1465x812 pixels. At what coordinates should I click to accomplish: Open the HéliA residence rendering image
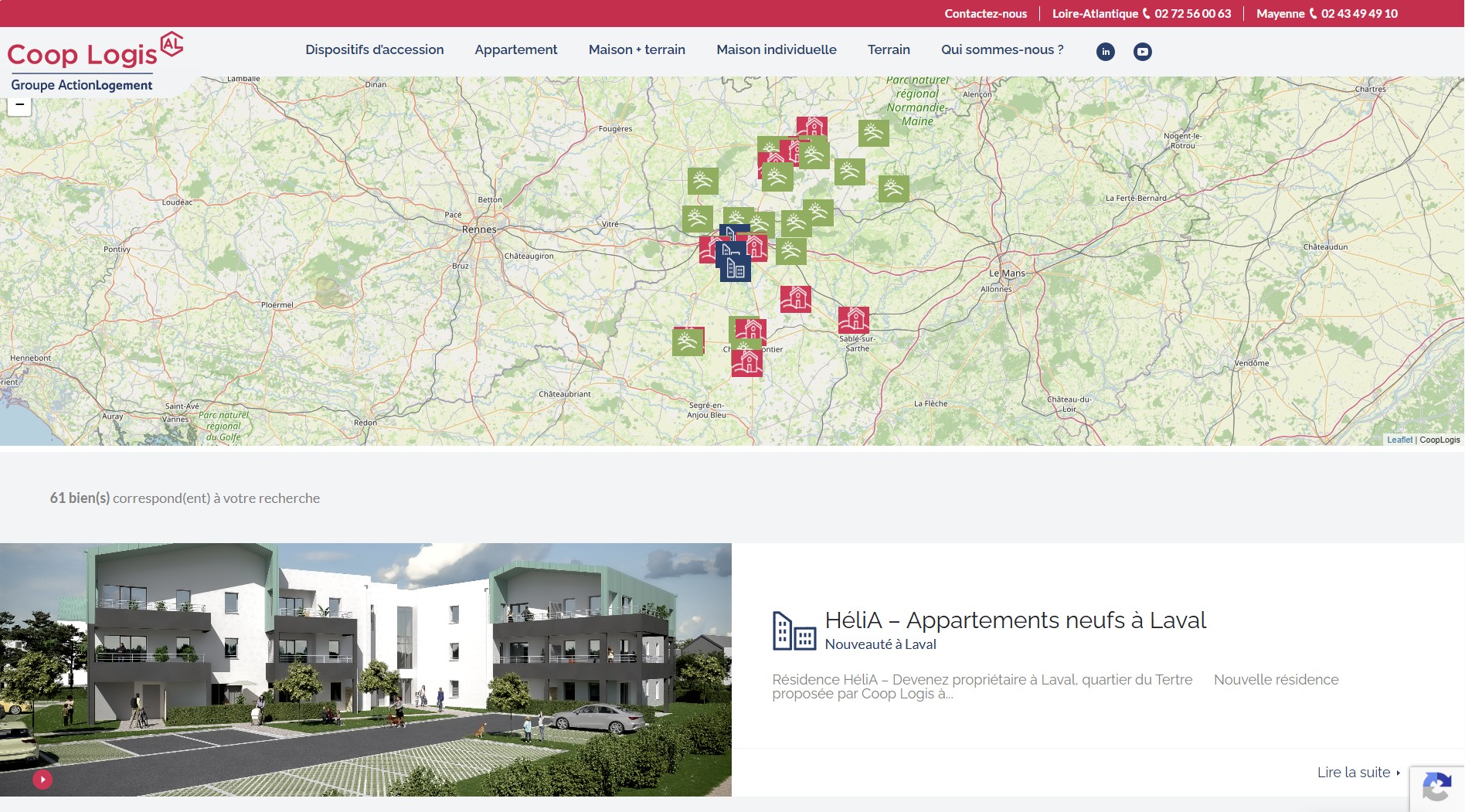coord(365,670)
